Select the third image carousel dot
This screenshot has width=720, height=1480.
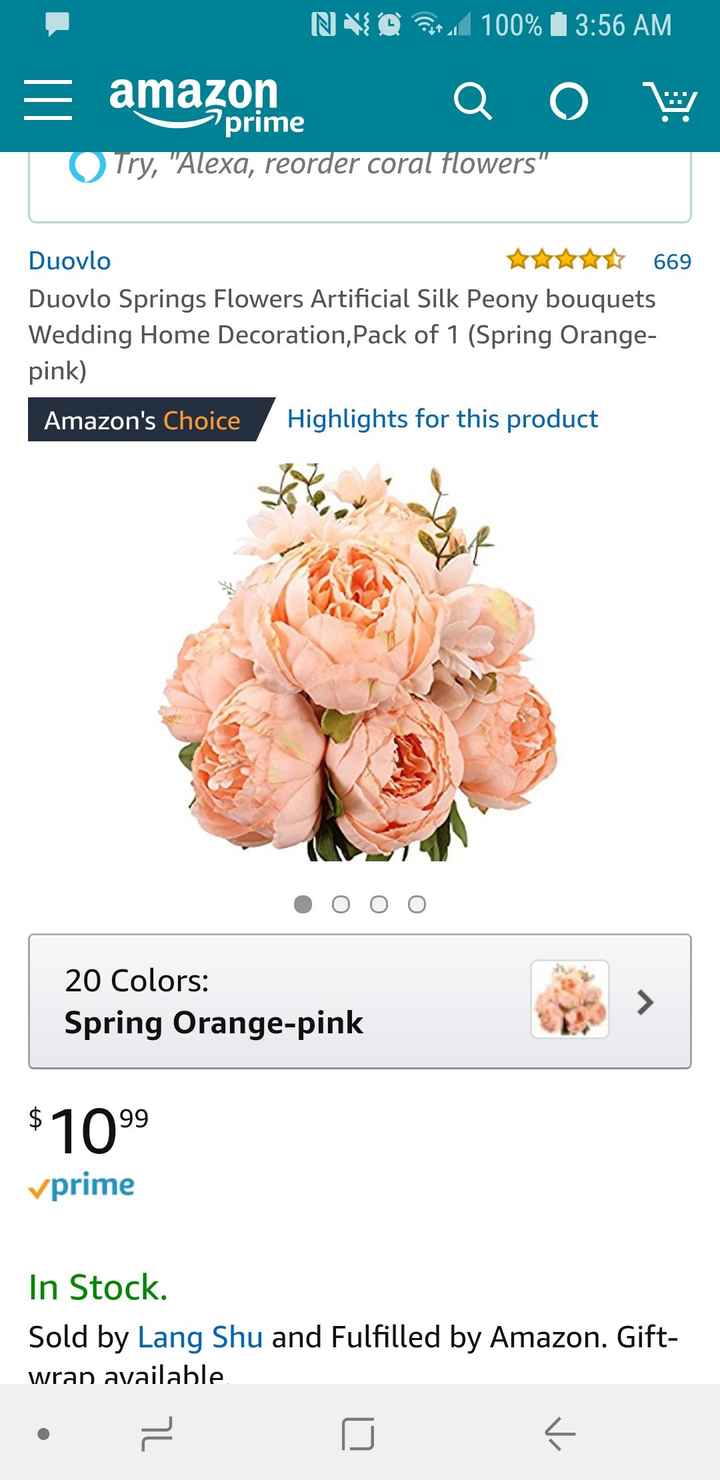coord(379,904)
